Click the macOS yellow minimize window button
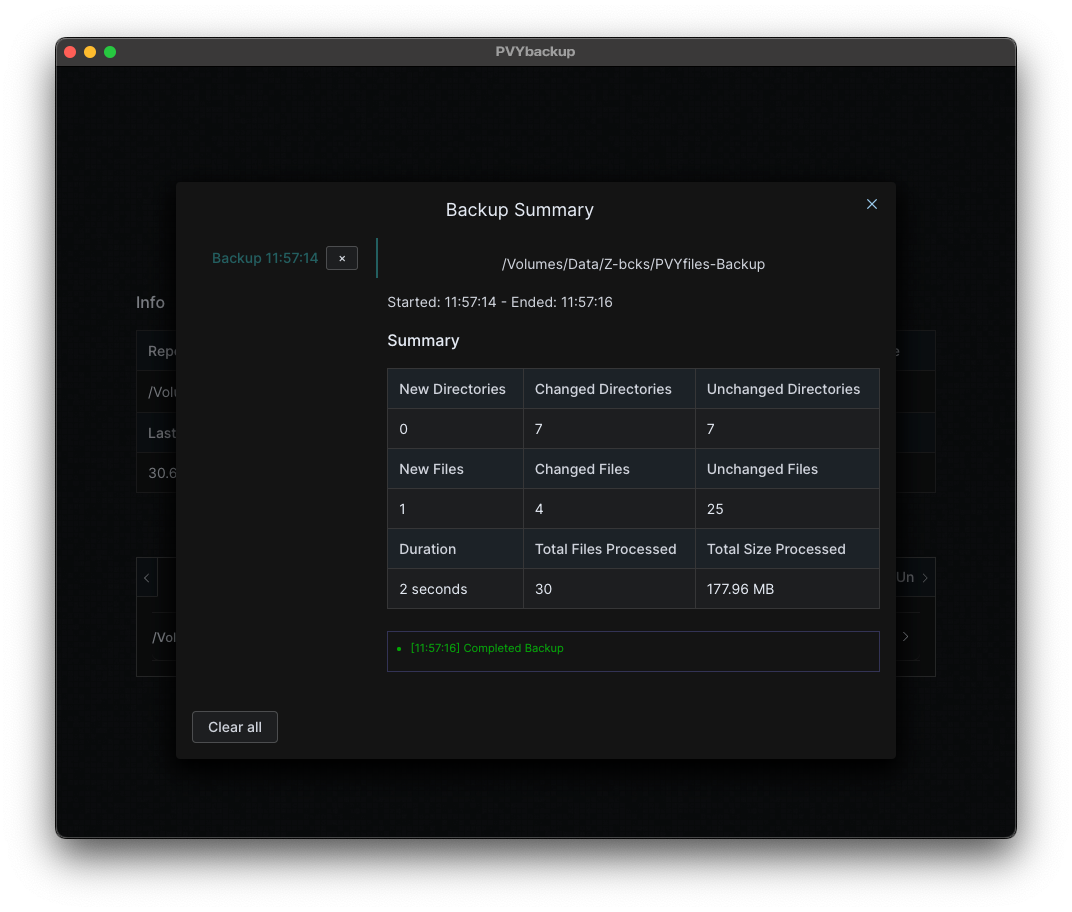 (90, 52)
